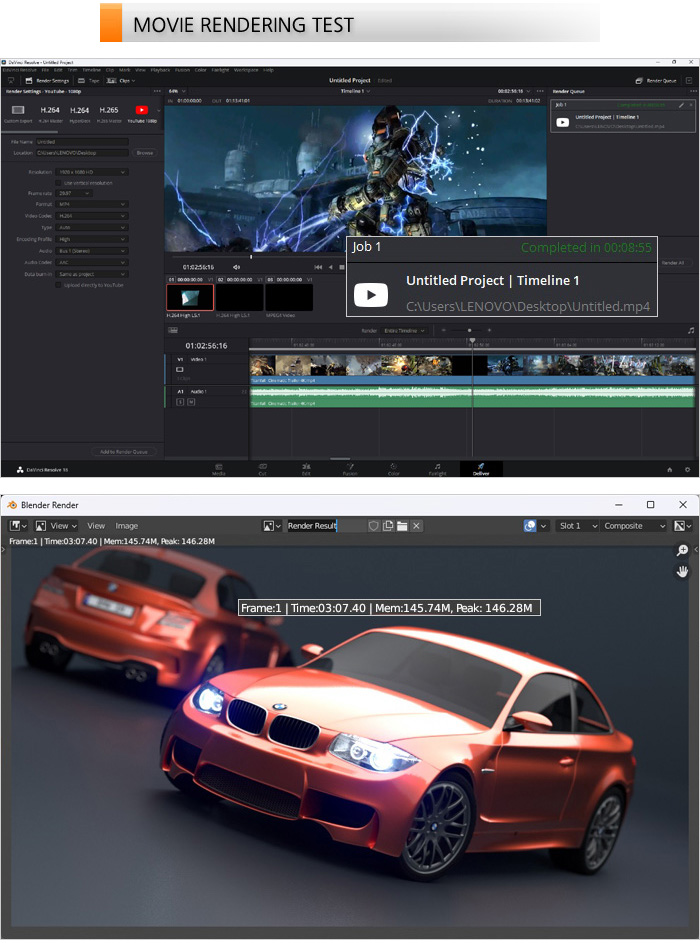Click Blender display channels icon at right
Viewport: 700px width, 943px height.
(x=683, y=526)
